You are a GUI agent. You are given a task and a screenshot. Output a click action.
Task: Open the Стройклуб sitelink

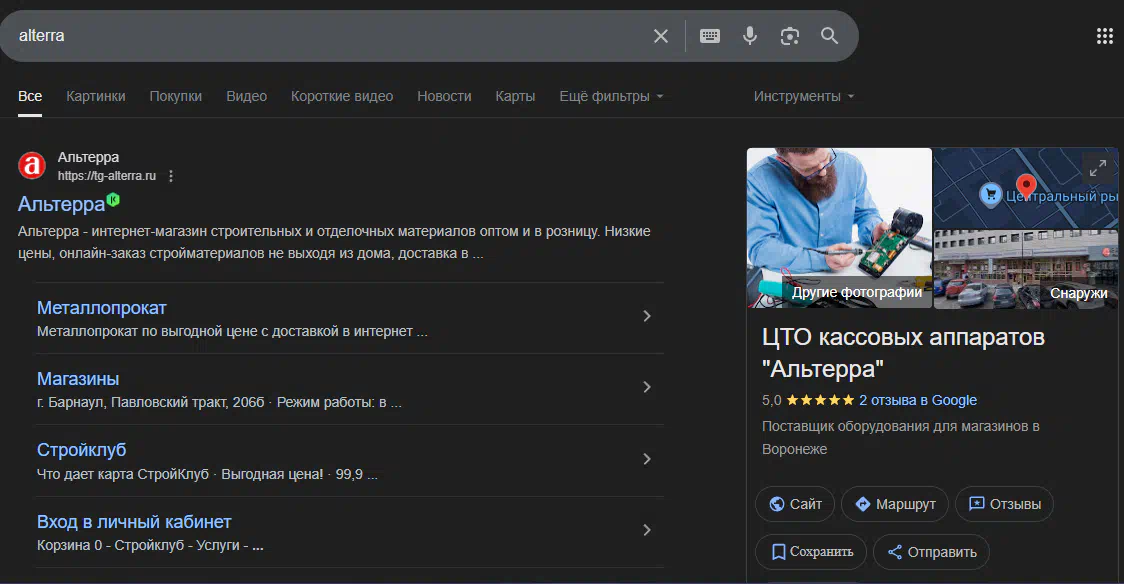pyautogui.click(x=82, y=450)
